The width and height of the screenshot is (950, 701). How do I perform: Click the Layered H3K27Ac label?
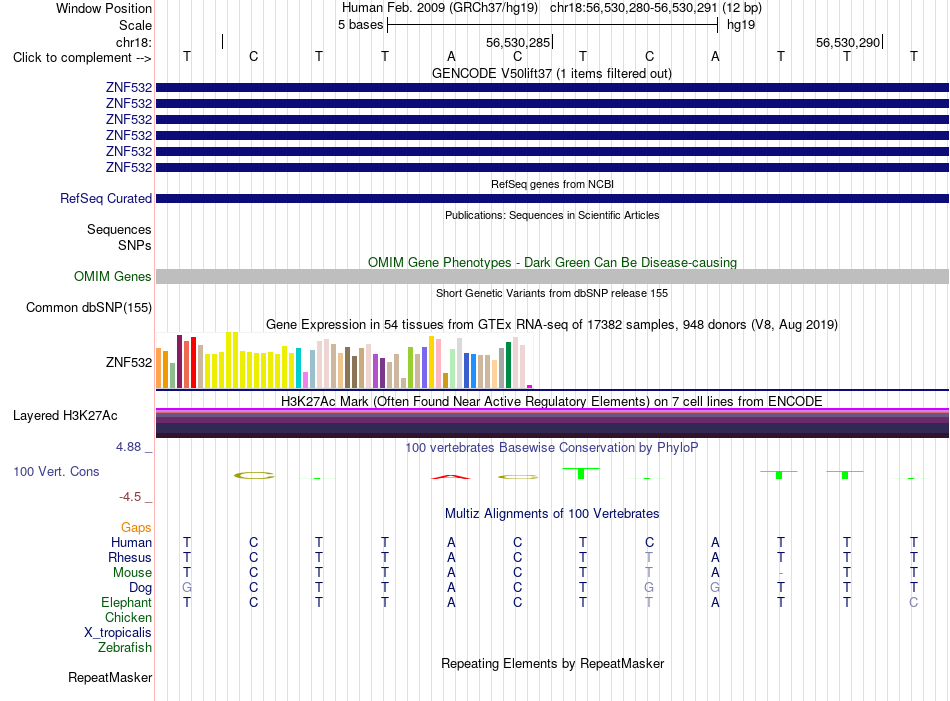click(65, 416)
